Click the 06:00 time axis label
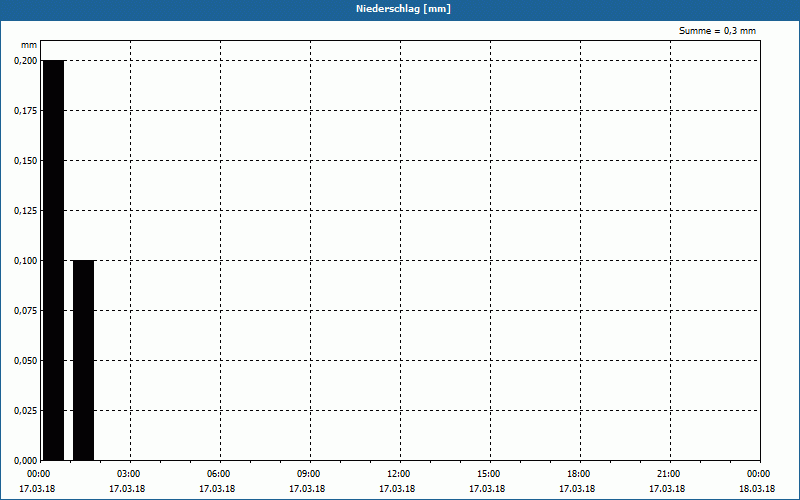This screenshot has height=500, width=800. pyautogui.click(x=219, y=474)
